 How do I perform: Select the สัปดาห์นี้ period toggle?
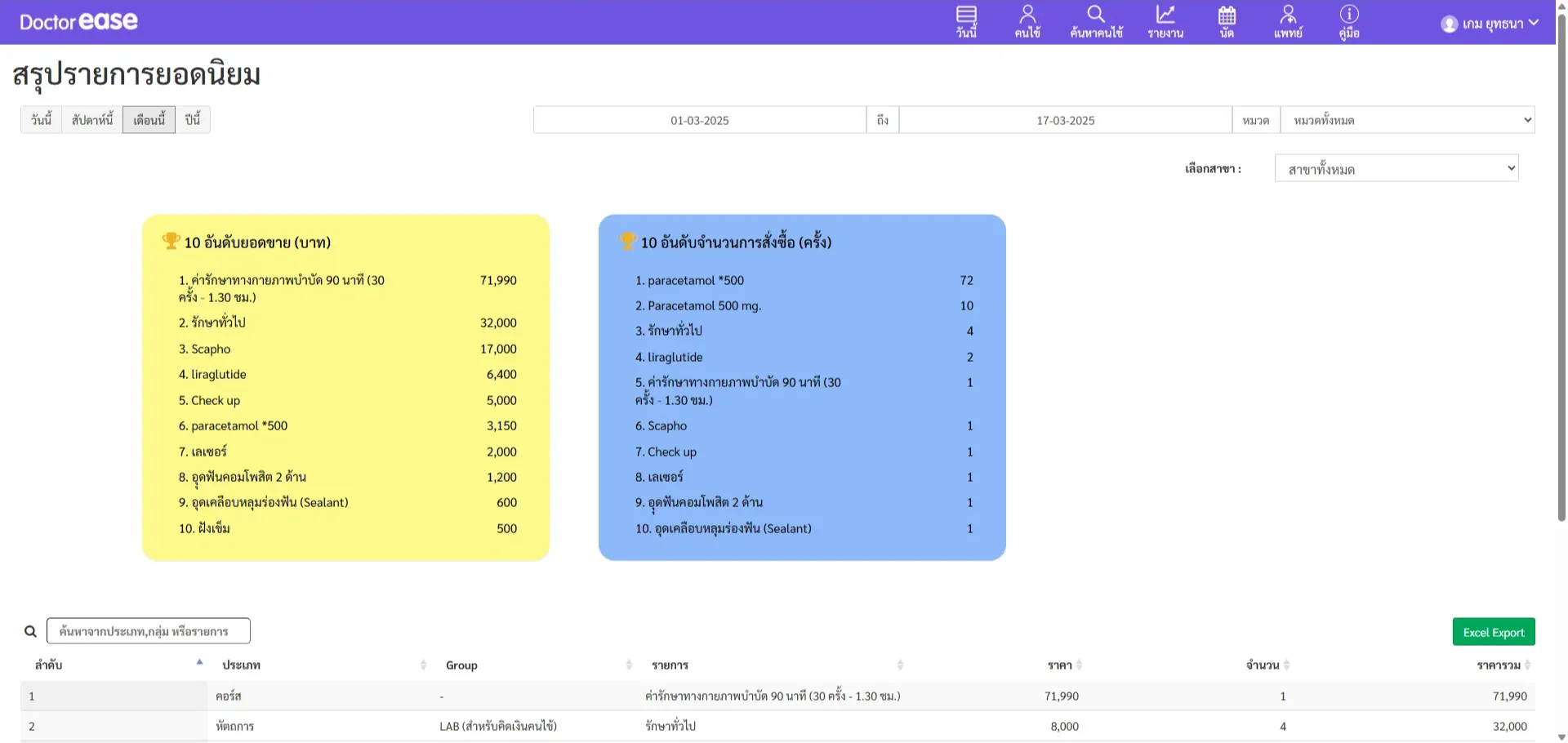92,120
